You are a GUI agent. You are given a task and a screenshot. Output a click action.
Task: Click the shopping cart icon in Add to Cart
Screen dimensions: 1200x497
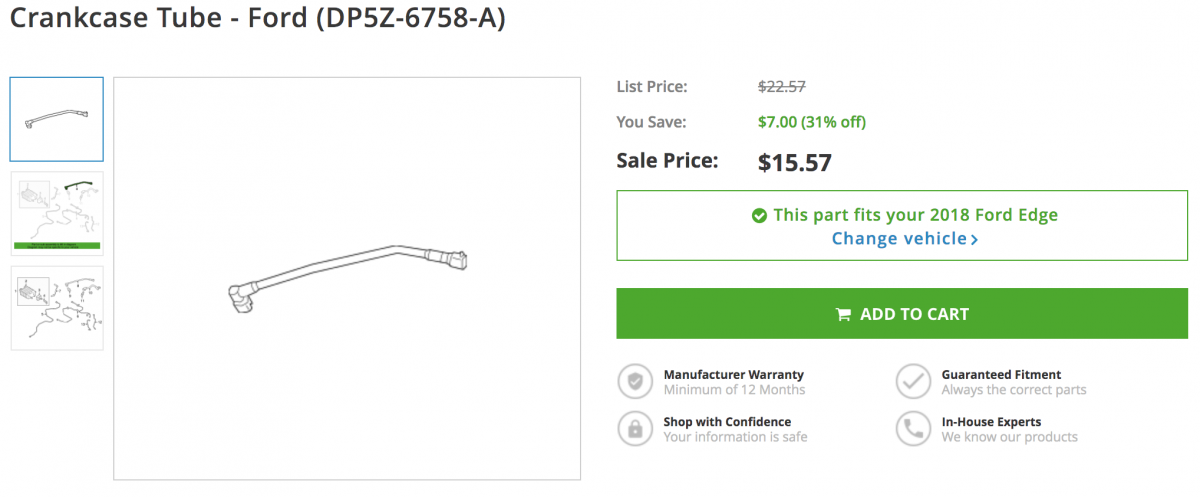click(x=843, y=314)
